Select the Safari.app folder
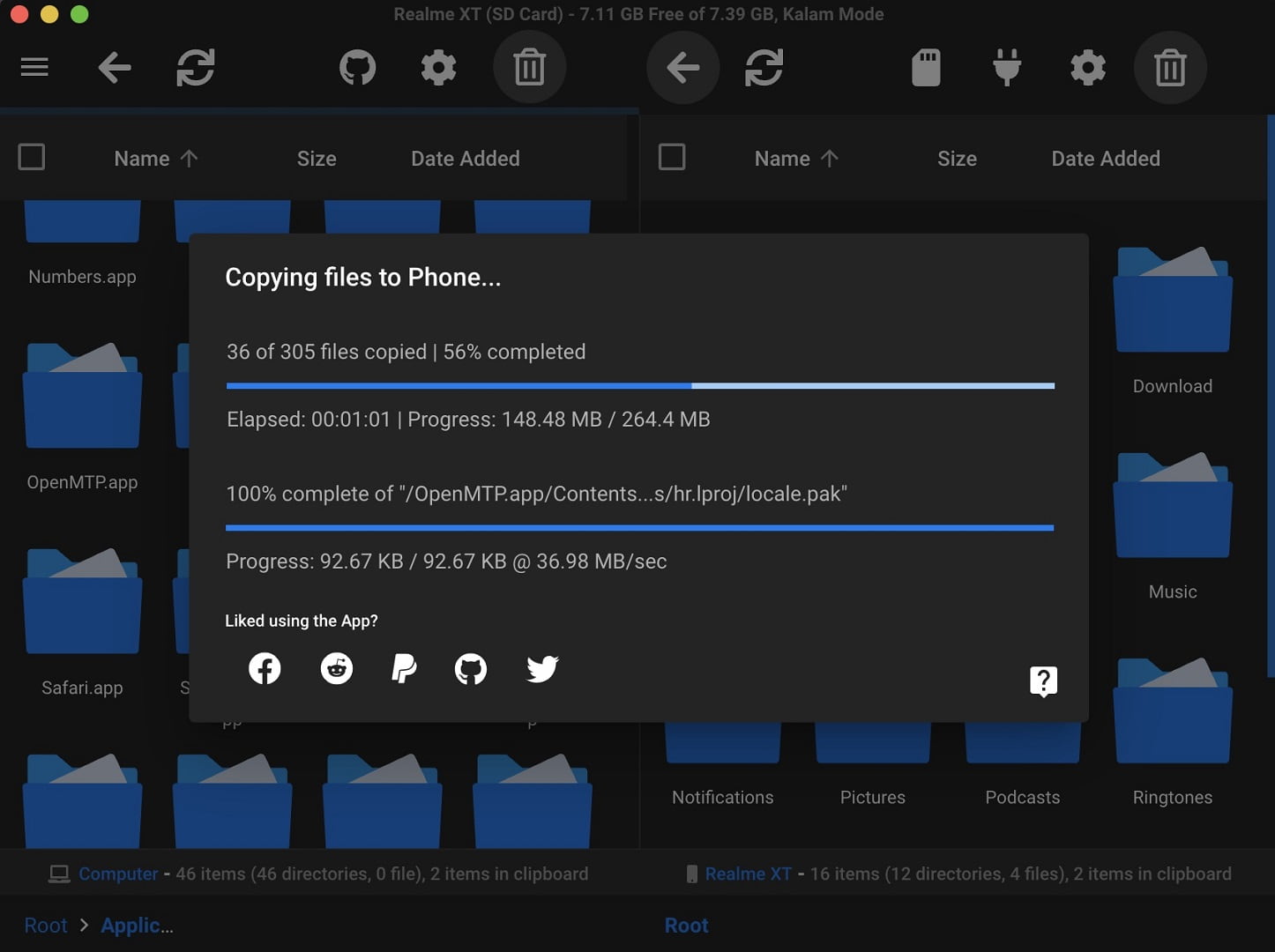Image resolution: width=1275 pixels, height=952 pixels. pos(82,622)
